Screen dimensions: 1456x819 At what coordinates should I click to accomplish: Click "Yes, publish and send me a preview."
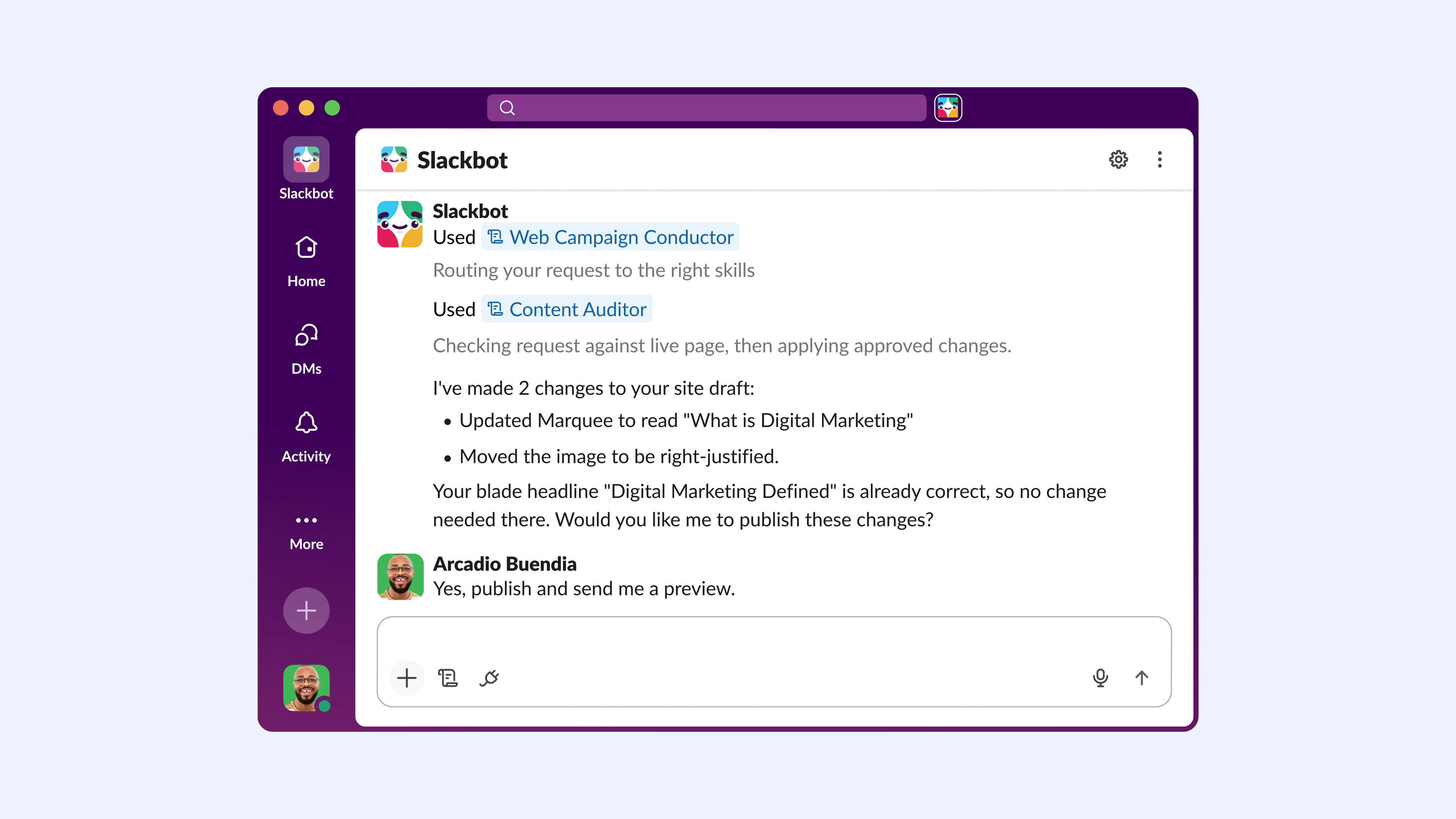coord(584,588)
